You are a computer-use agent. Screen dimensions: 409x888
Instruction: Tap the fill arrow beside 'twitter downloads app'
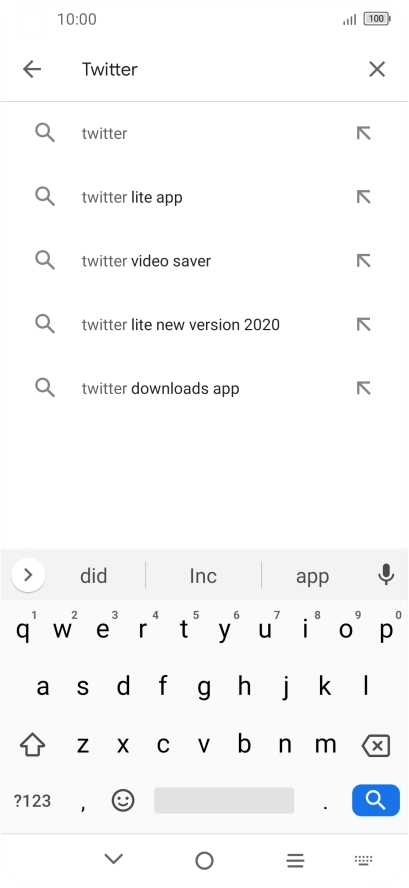363,388
